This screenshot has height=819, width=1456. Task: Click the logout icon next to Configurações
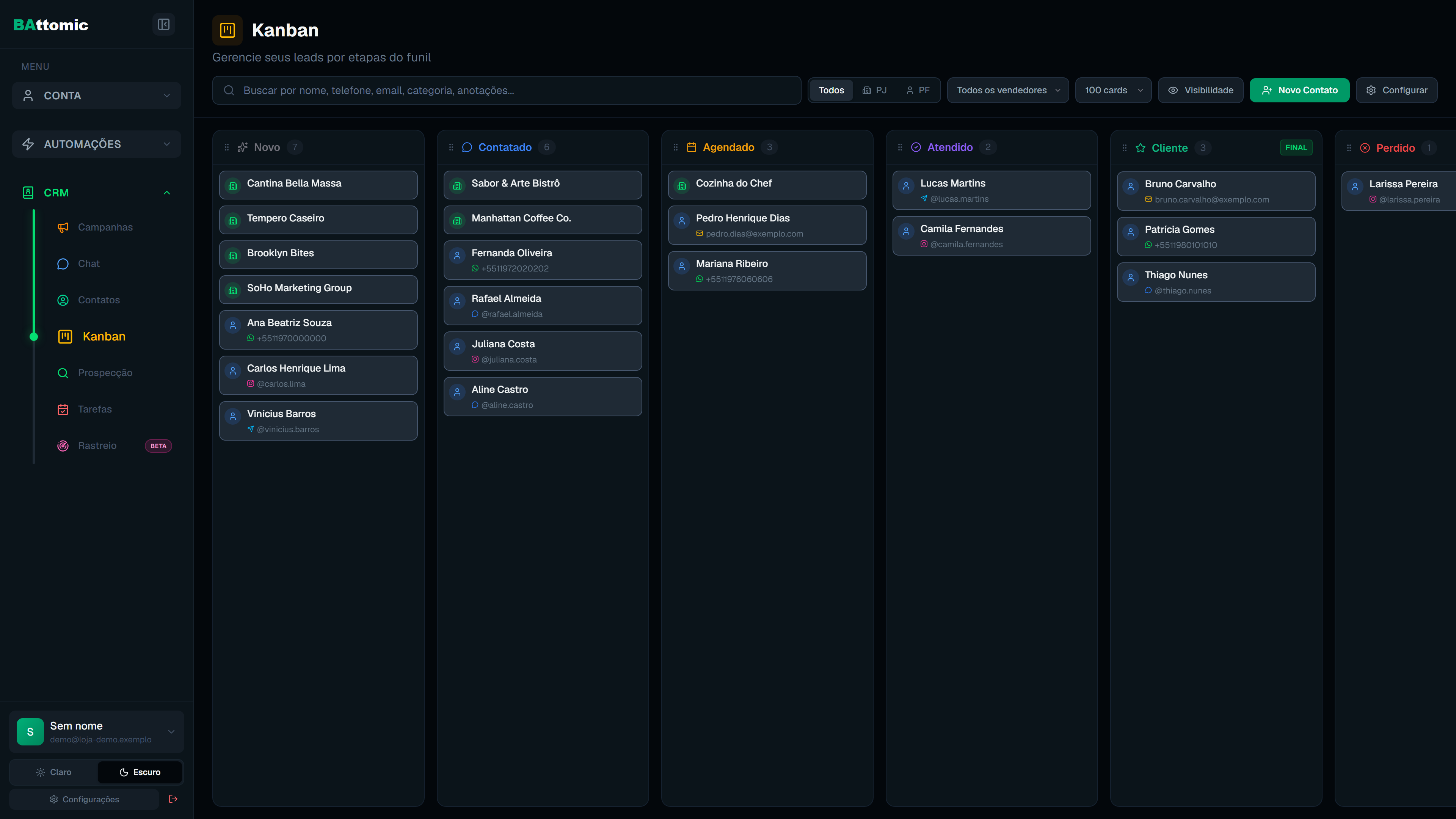[173, 799]
